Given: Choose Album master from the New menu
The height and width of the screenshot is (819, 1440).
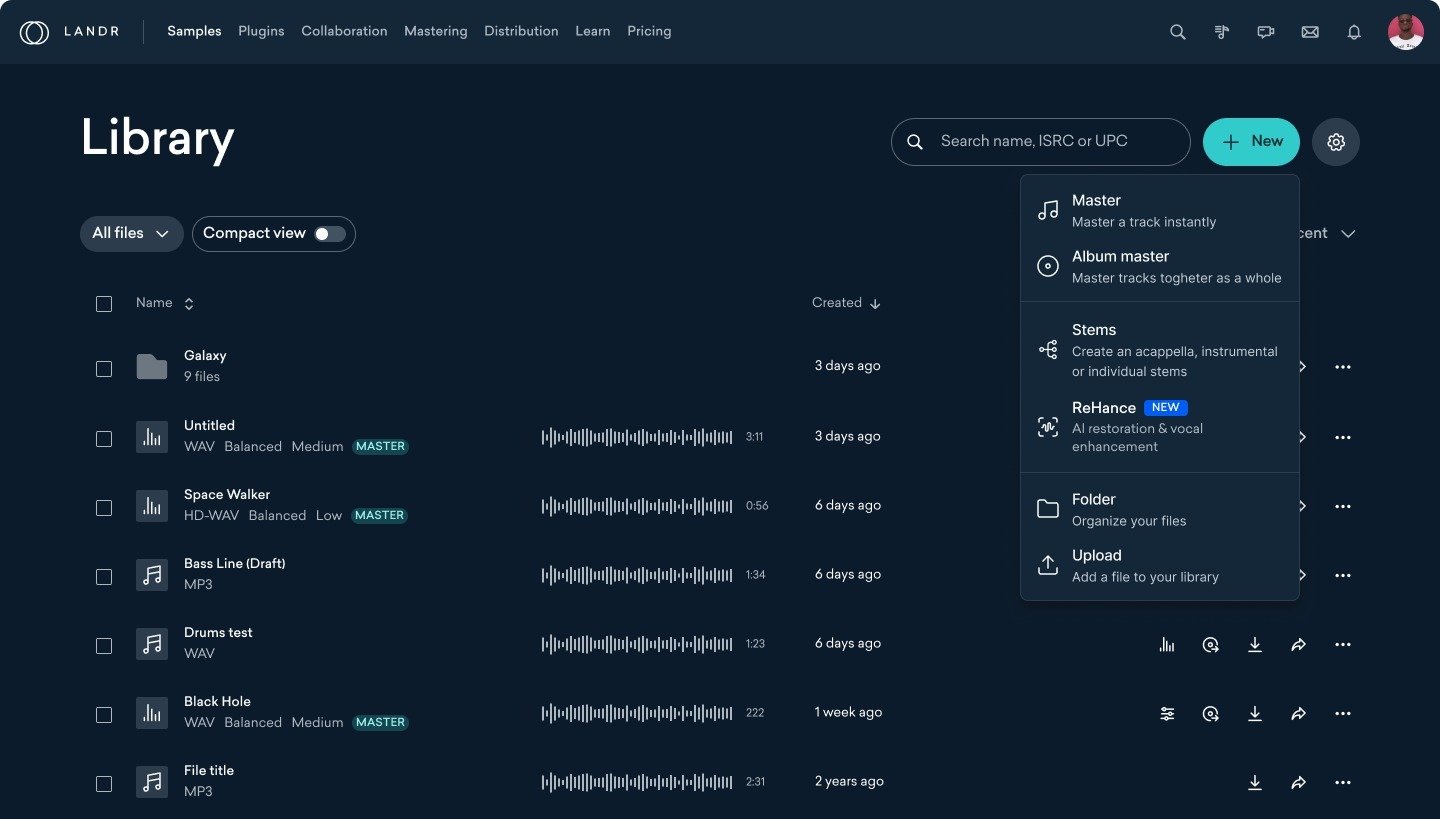Looking at the screenshot, I should pyautogui.click(x=1160, y=267).
